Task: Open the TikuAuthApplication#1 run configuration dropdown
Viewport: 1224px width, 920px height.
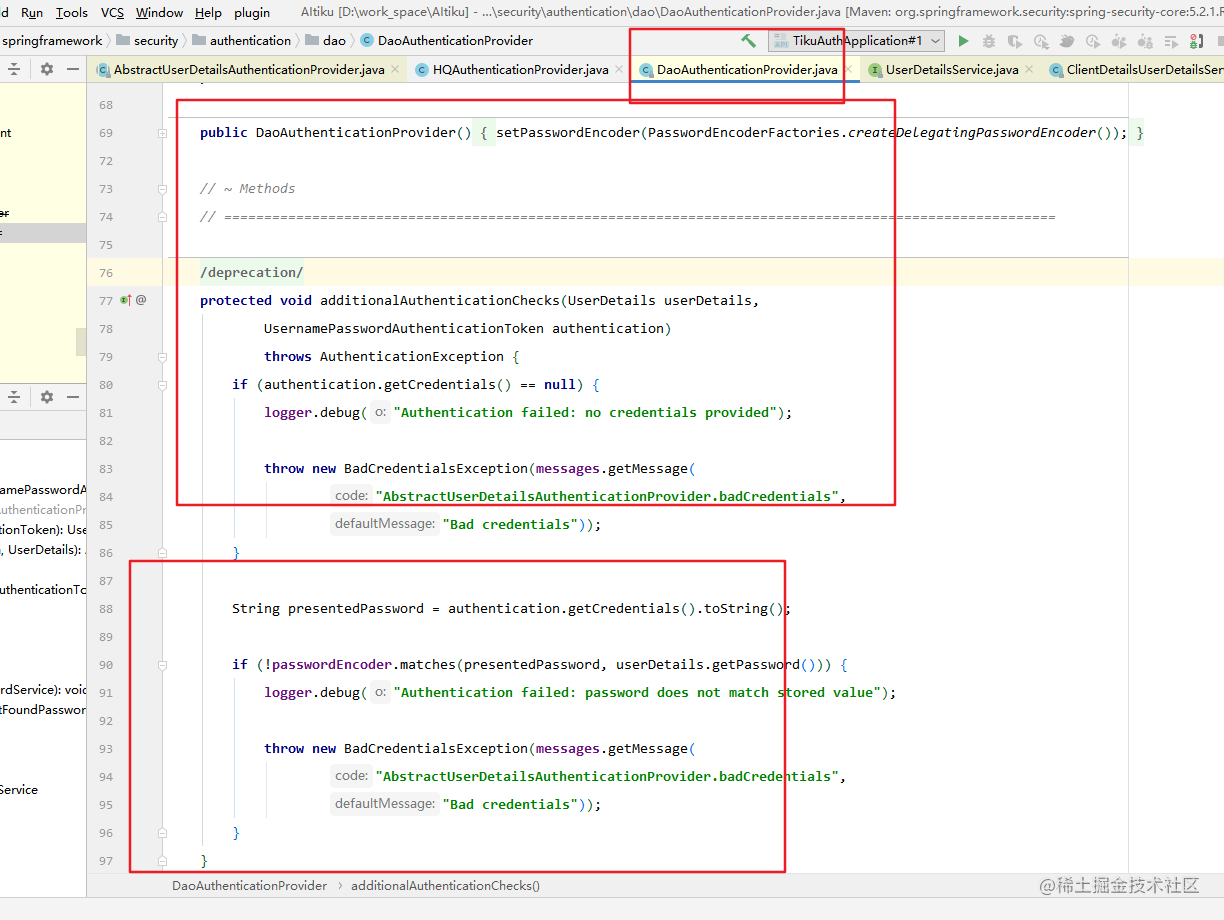Action: [935, 42]
